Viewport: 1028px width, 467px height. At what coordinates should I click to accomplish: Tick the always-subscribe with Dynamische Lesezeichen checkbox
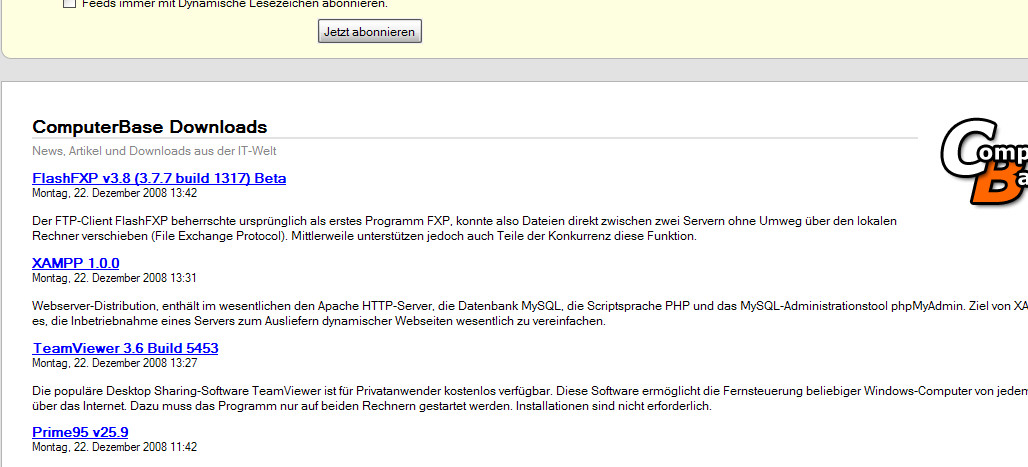pos(69,3)
